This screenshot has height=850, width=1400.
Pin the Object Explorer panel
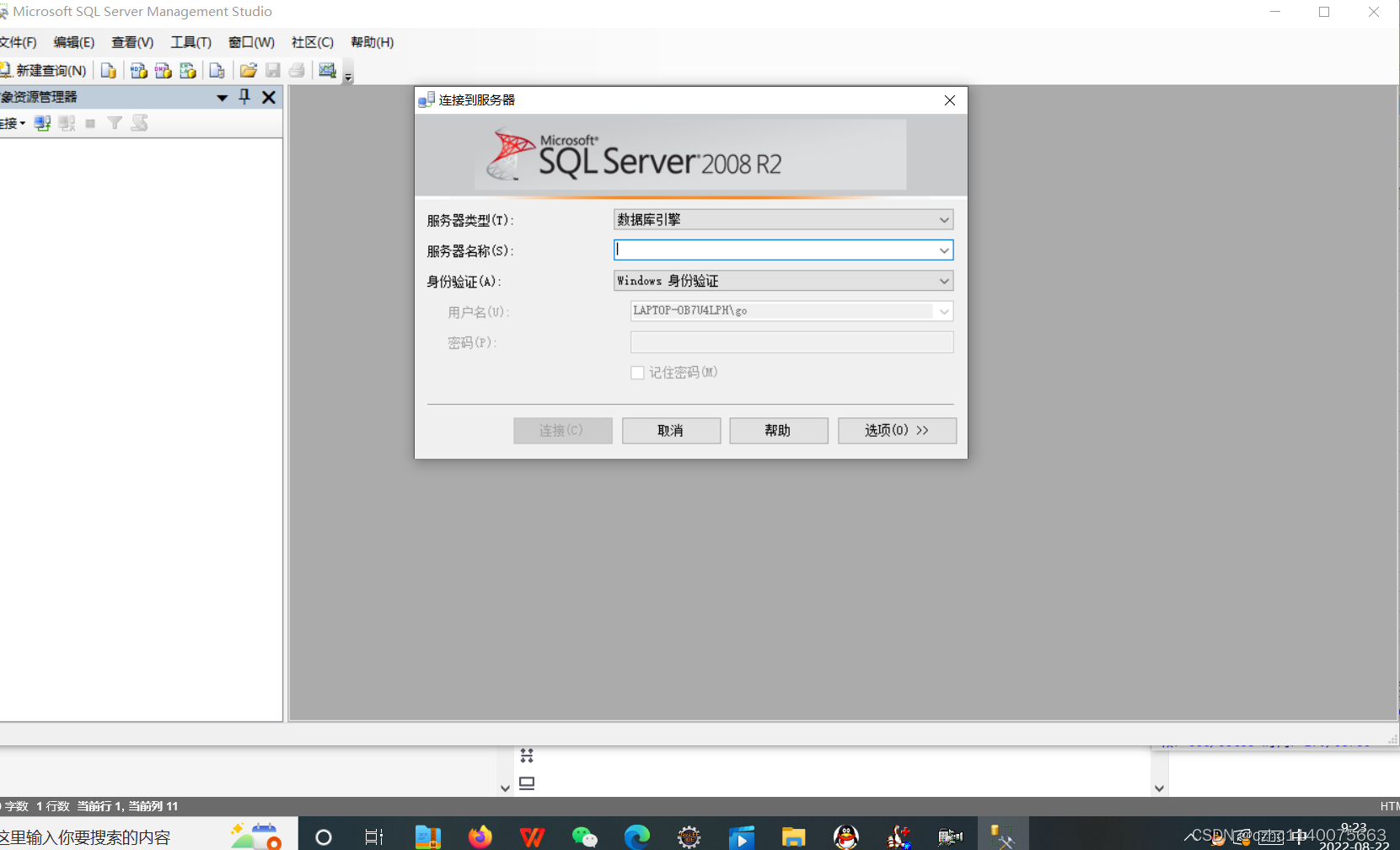244,97
